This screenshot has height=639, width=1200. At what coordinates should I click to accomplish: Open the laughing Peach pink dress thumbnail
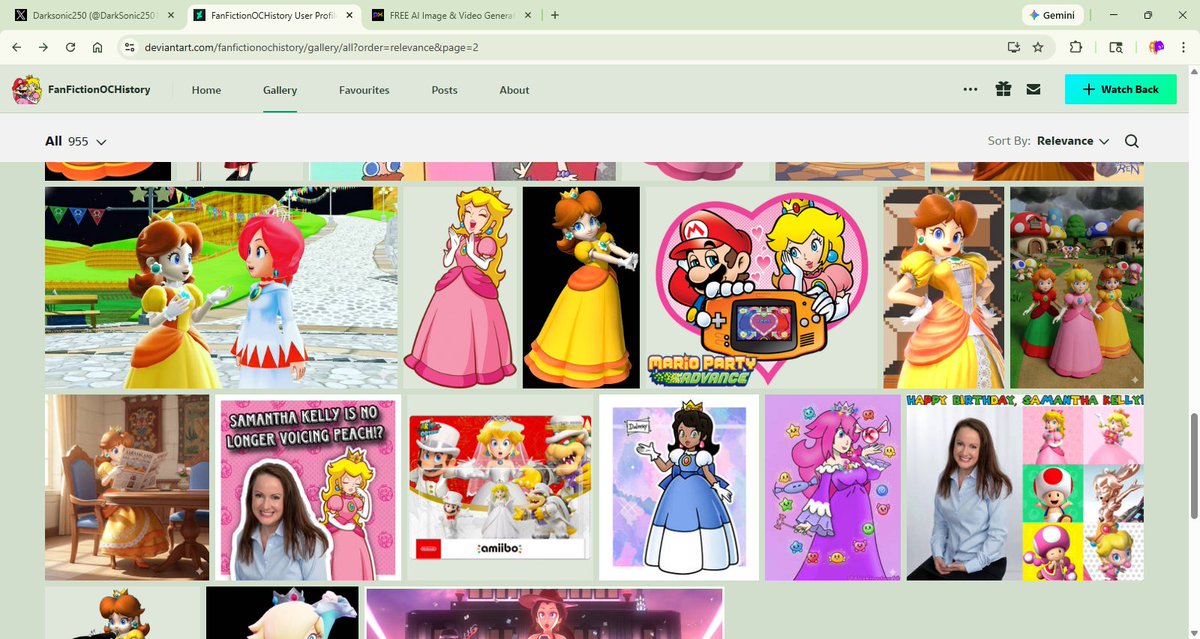pos(460,287)
